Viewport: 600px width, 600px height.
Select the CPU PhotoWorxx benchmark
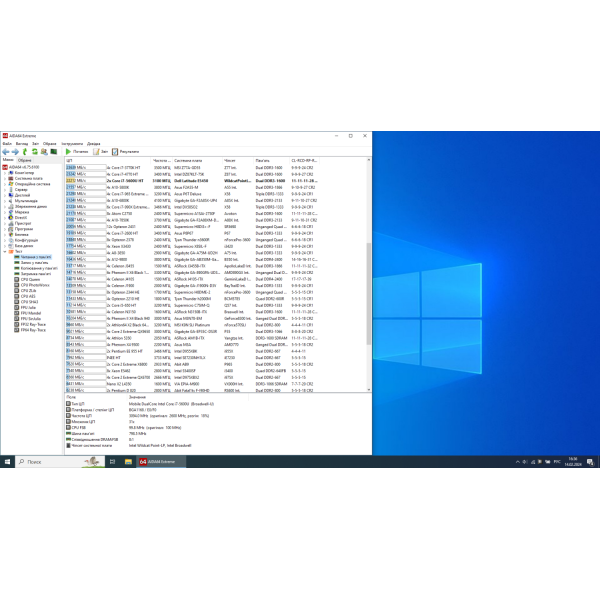(35, 285)
